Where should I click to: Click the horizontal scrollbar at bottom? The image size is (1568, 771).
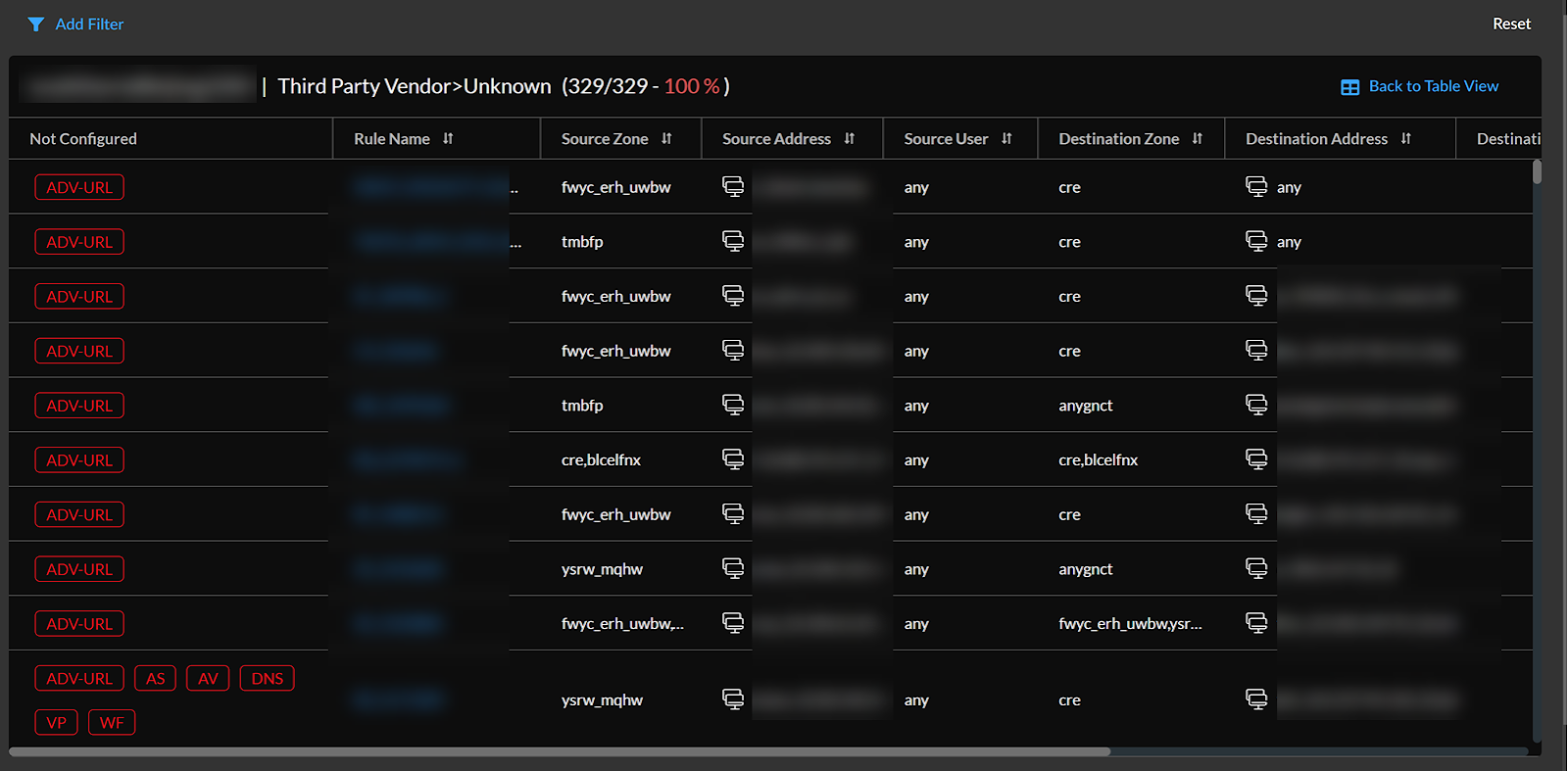(559, 751)
